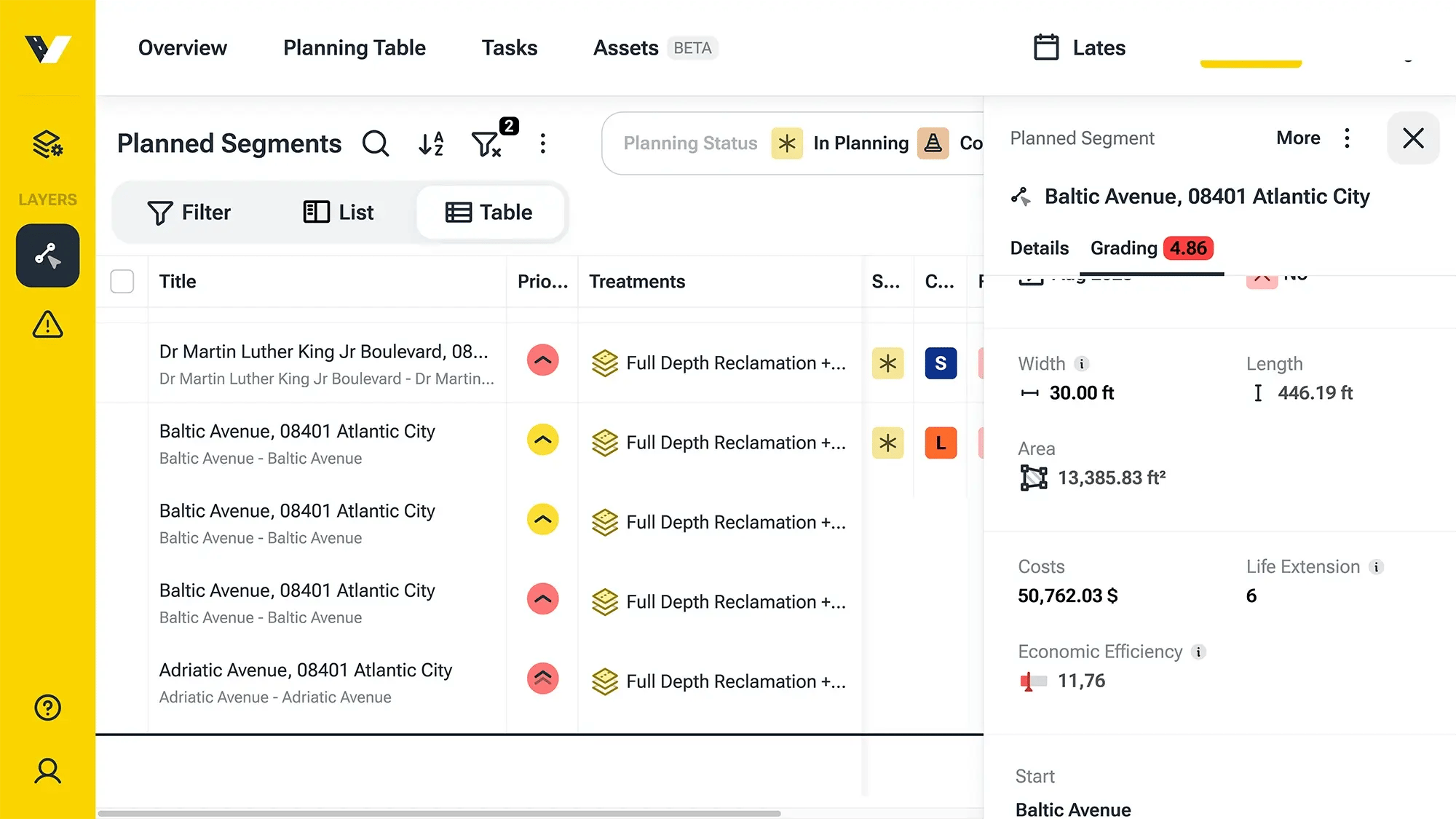Click the warning/alert triangle icon in sidebar
This screenshot has height=819, width=1456.
pyautogui.click(x=47, y=325)
